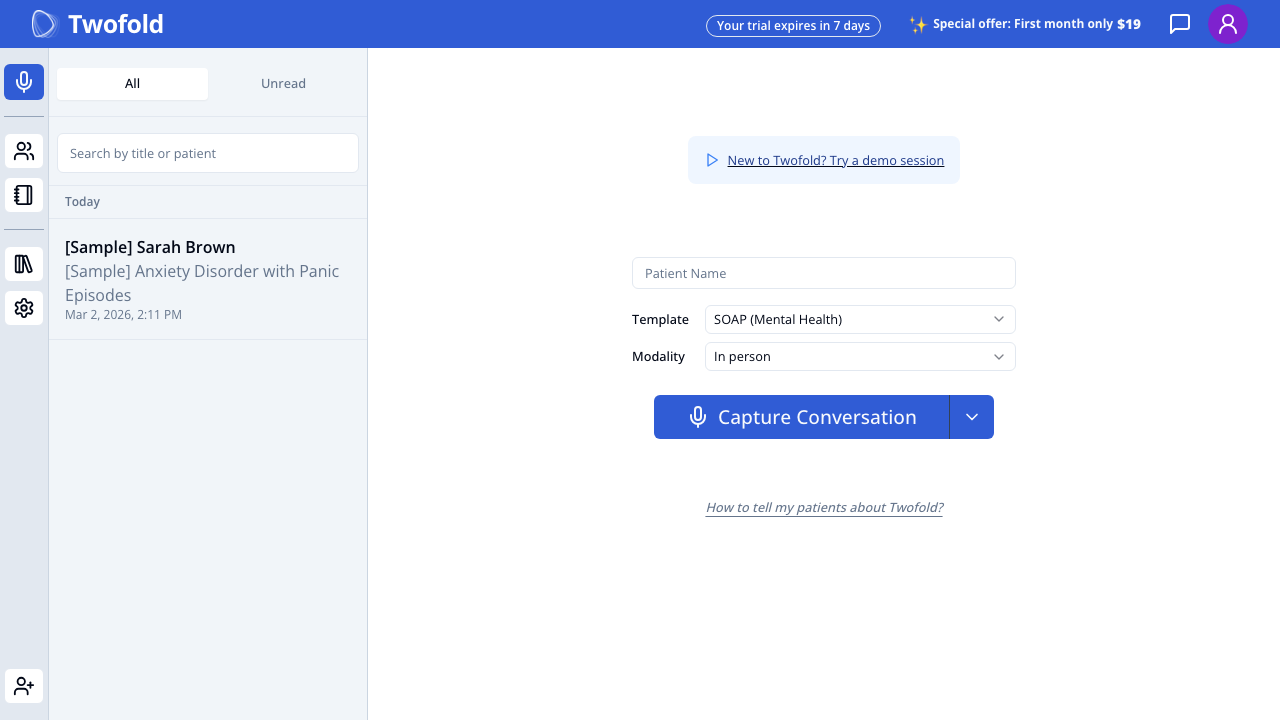
Task: Switch to the All tab
Action: 132,84
